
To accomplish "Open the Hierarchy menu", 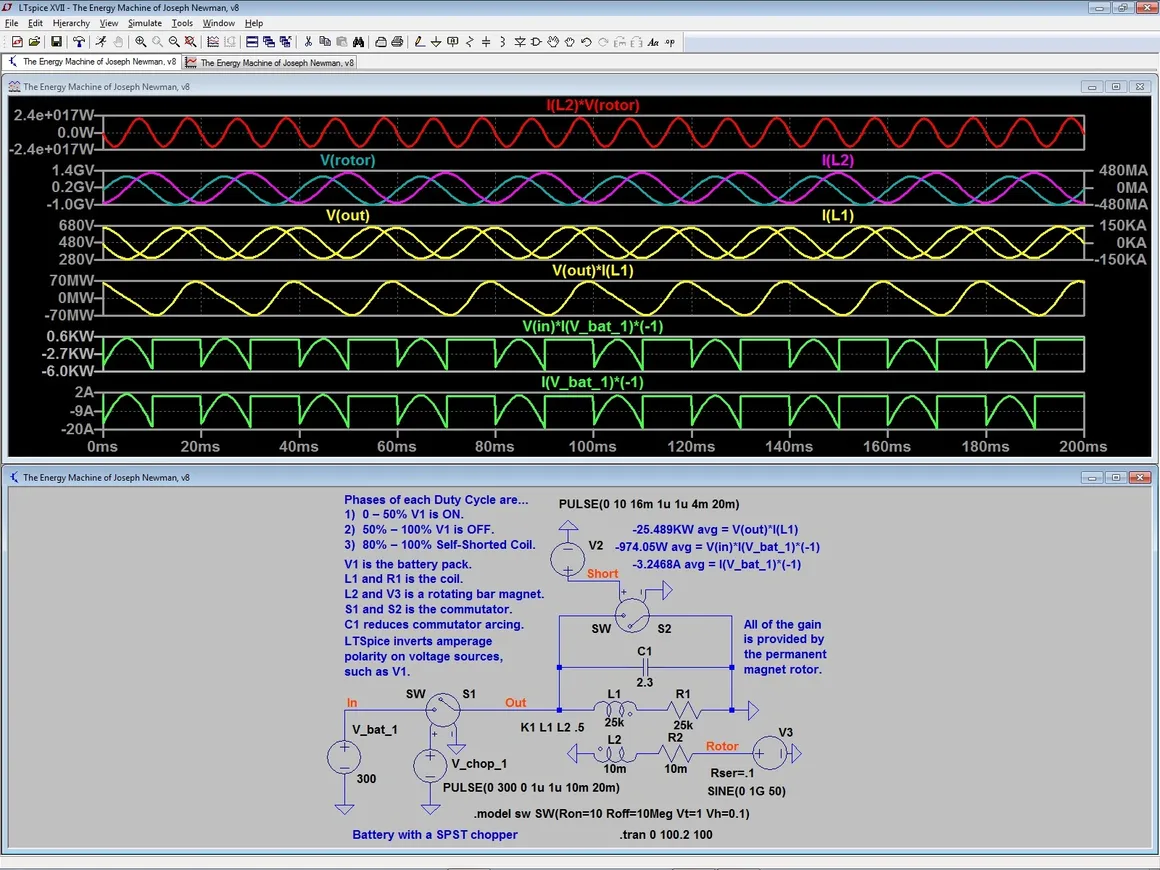I will pos(71,23).
